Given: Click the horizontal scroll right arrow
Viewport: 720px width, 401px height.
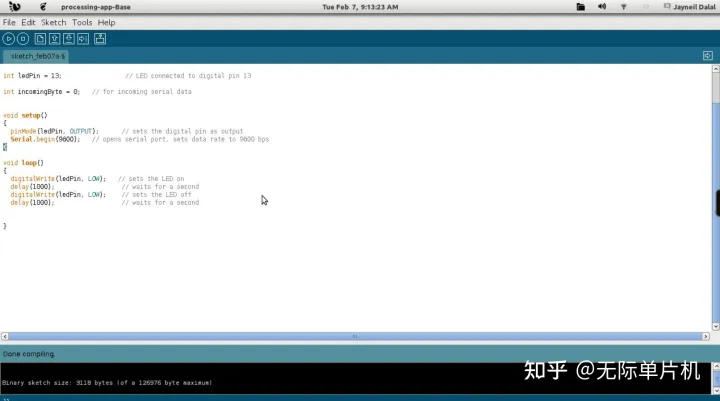Looking at the screenshot, I should click(706, 337).
